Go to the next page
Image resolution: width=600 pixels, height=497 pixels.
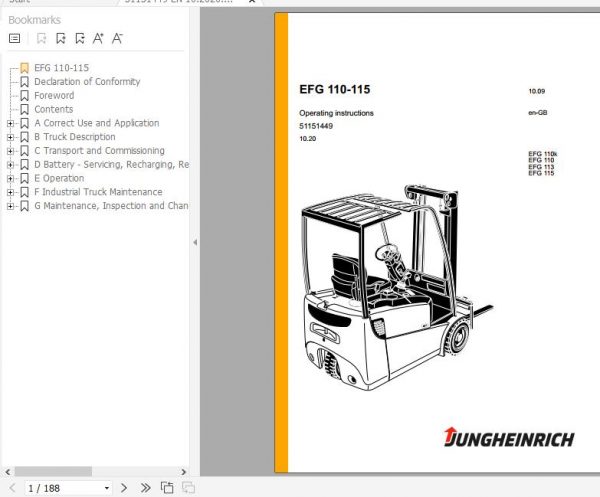click(124, 488)
